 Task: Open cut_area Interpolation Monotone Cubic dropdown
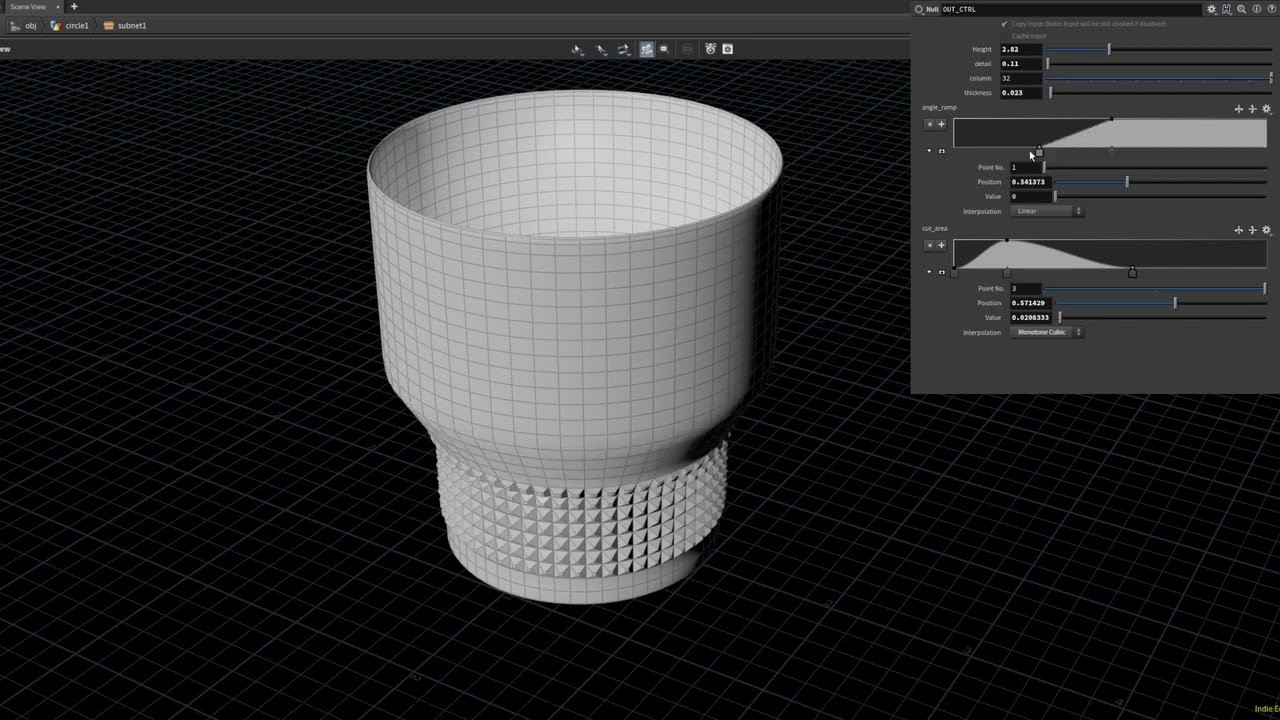pos(1047,332)
